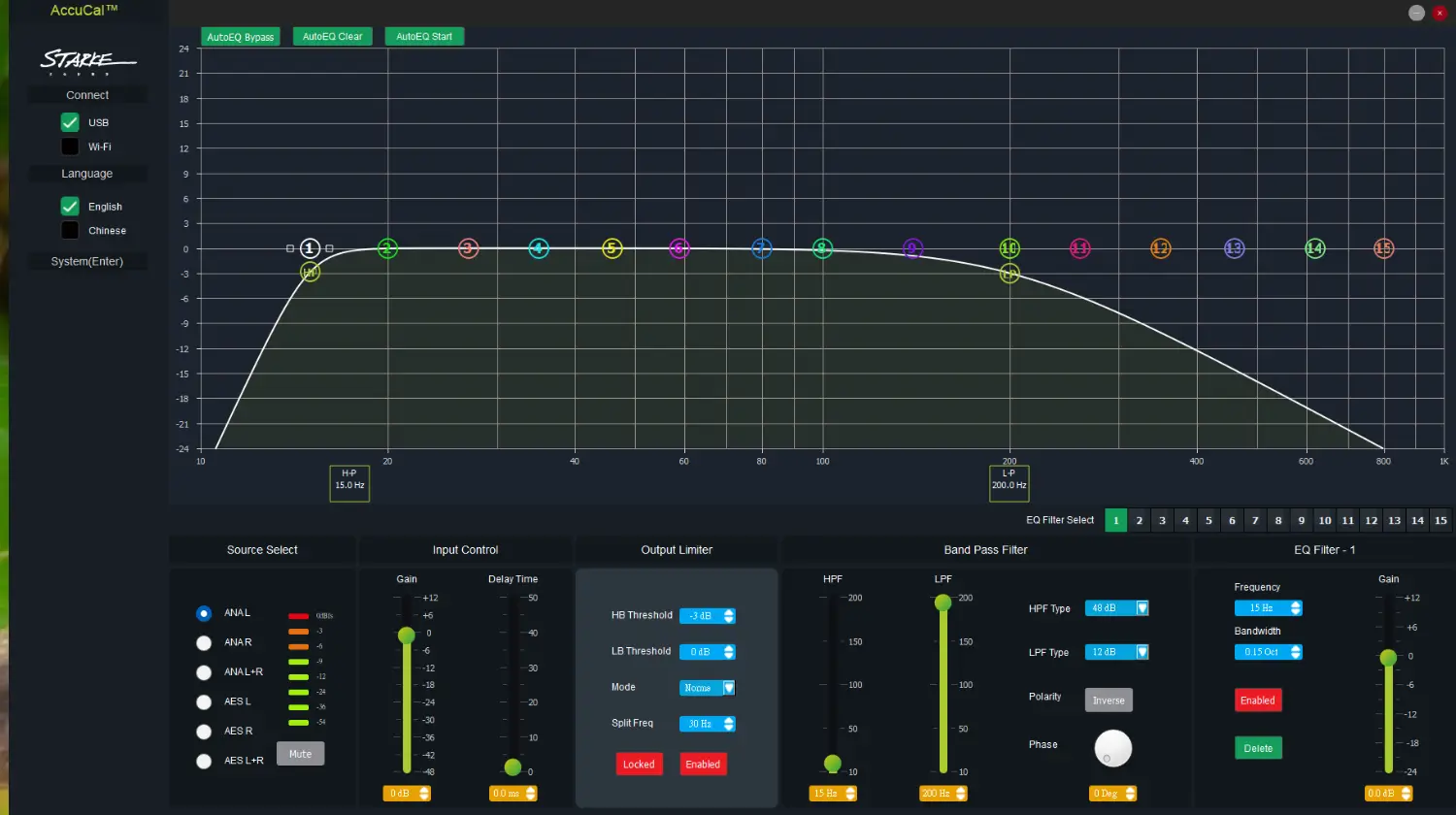Click the Phase rotary knob
The width and height of the screenshot is (1456, 815).
click(x=1112, y=748)
